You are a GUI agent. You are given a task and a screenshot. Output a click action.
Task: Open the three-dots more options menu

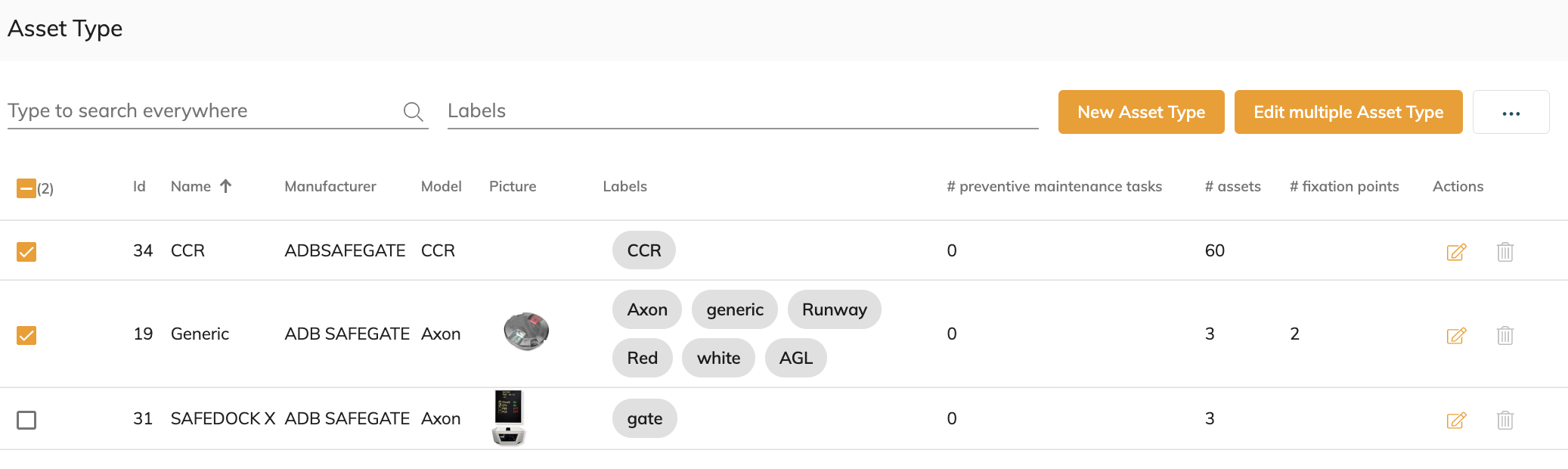1511,113
